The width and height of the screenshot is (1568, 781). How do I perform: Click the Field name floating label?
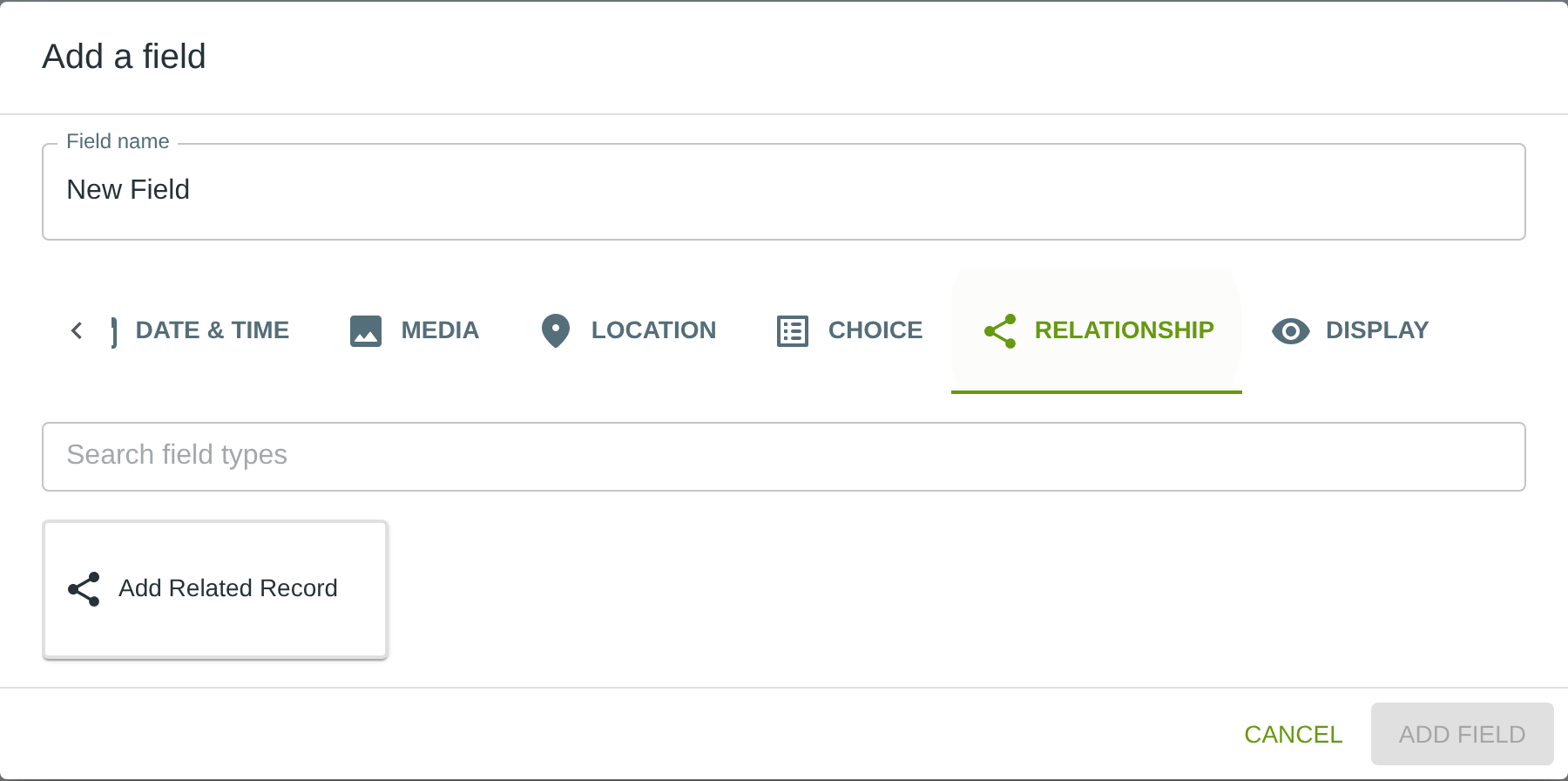pyautogui.click(x=118, y=142)
